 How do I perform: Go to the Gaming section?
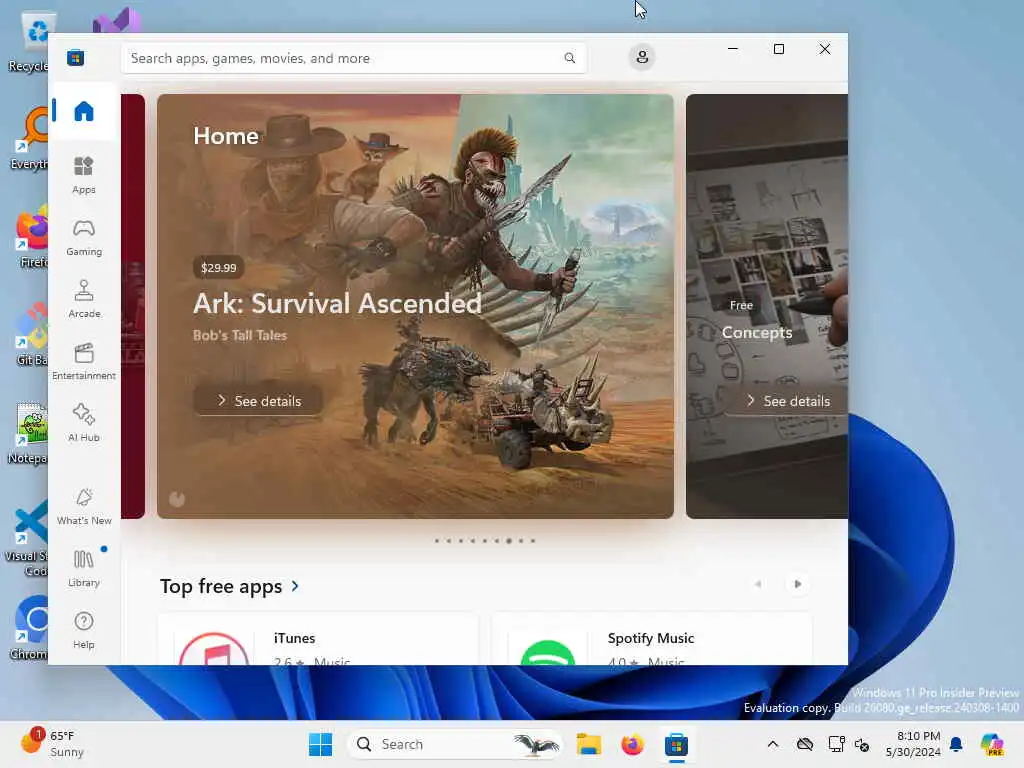coord(84,238)
